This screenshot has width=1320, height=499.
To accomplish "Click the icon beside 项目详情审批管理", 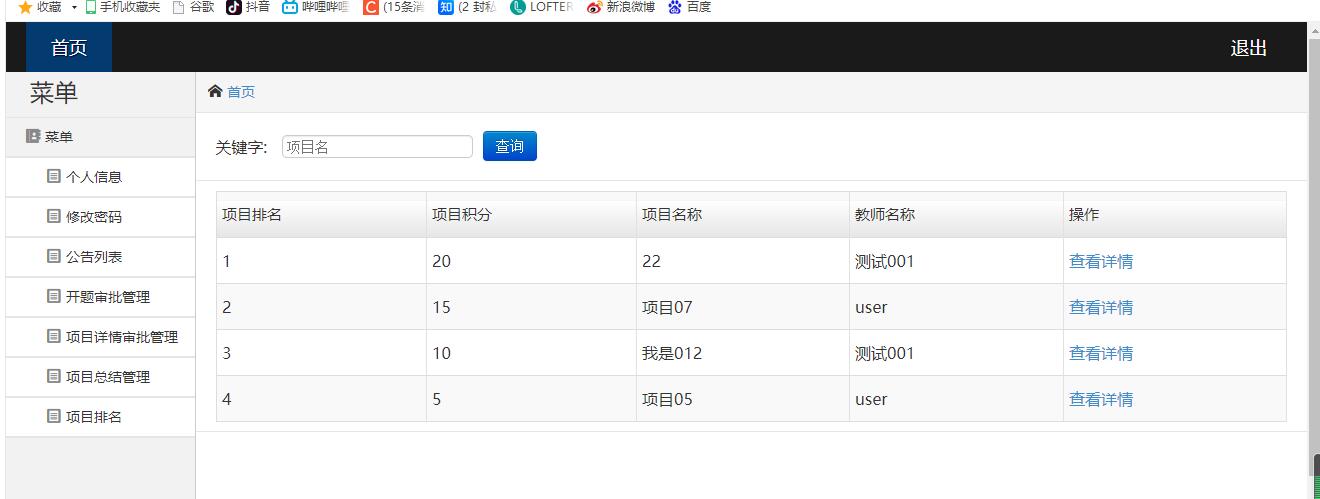I will click(x=54, y=336).
